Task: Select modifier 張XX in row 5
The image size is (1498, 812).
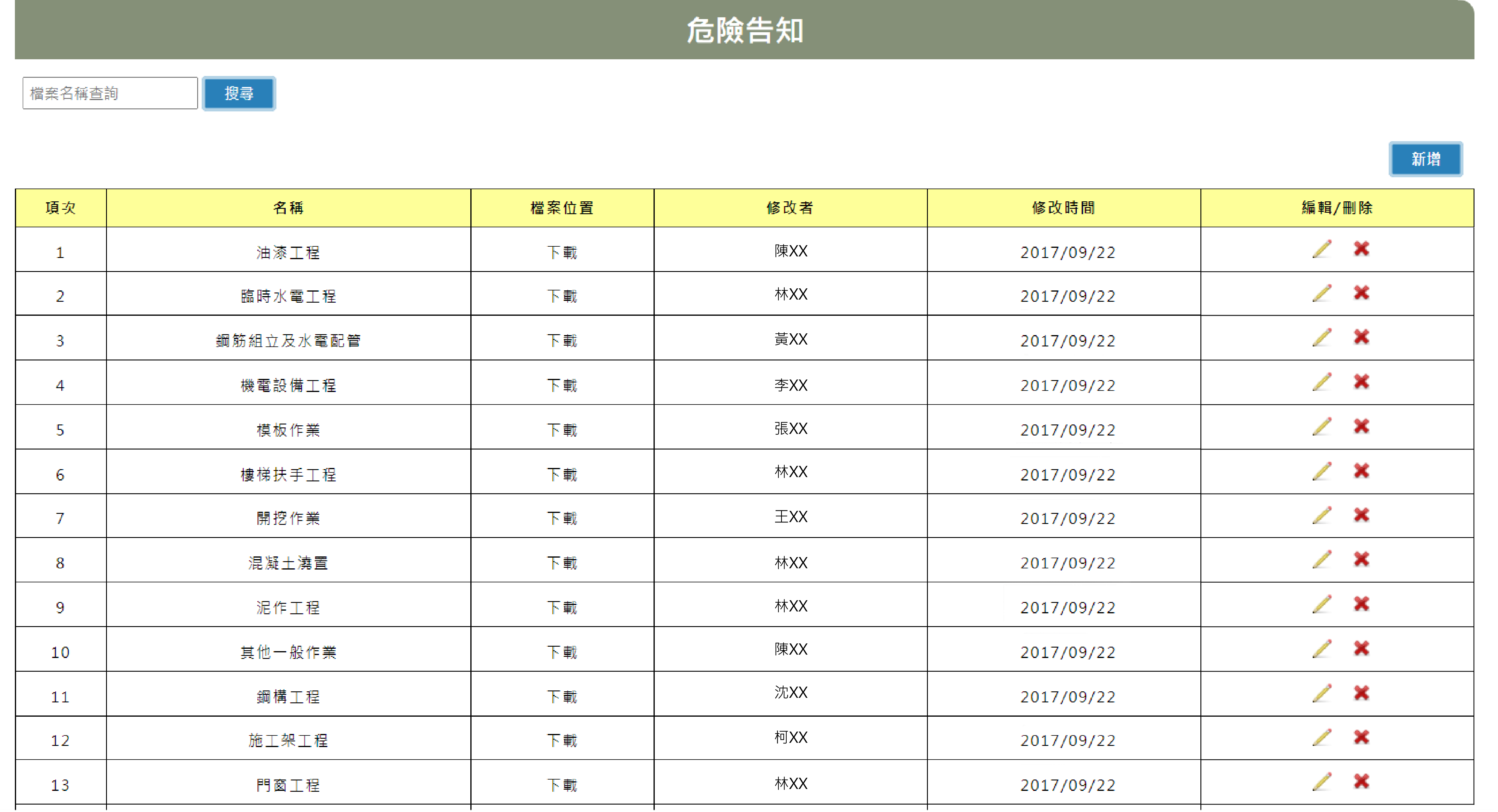Action: [x=790, y=429]
